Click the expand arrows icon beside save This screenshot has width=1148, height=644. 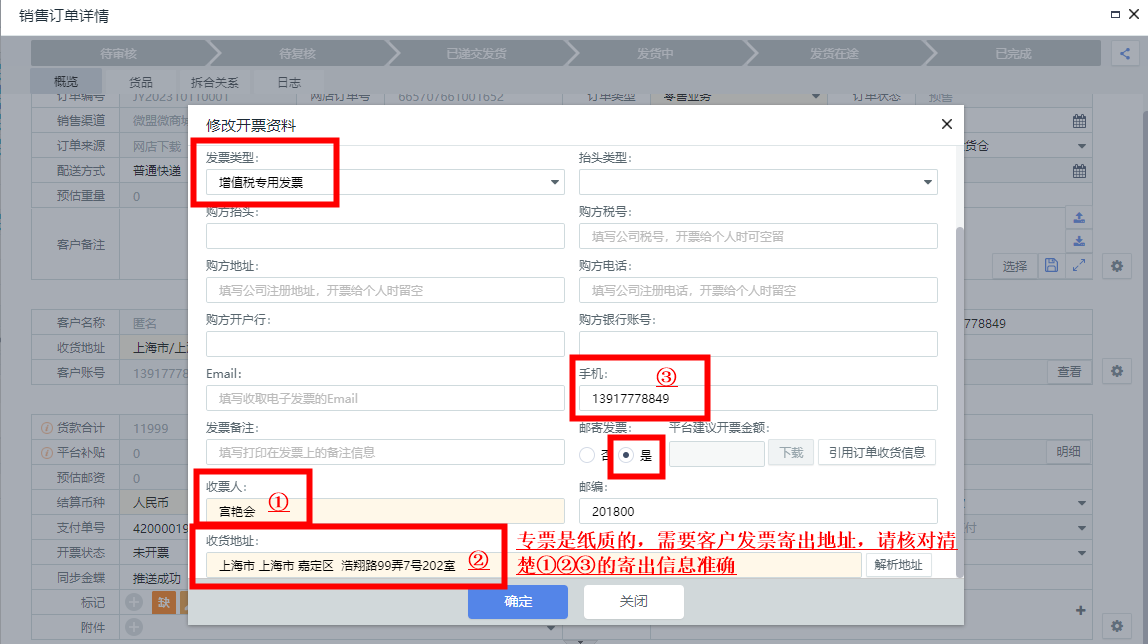1079,265
